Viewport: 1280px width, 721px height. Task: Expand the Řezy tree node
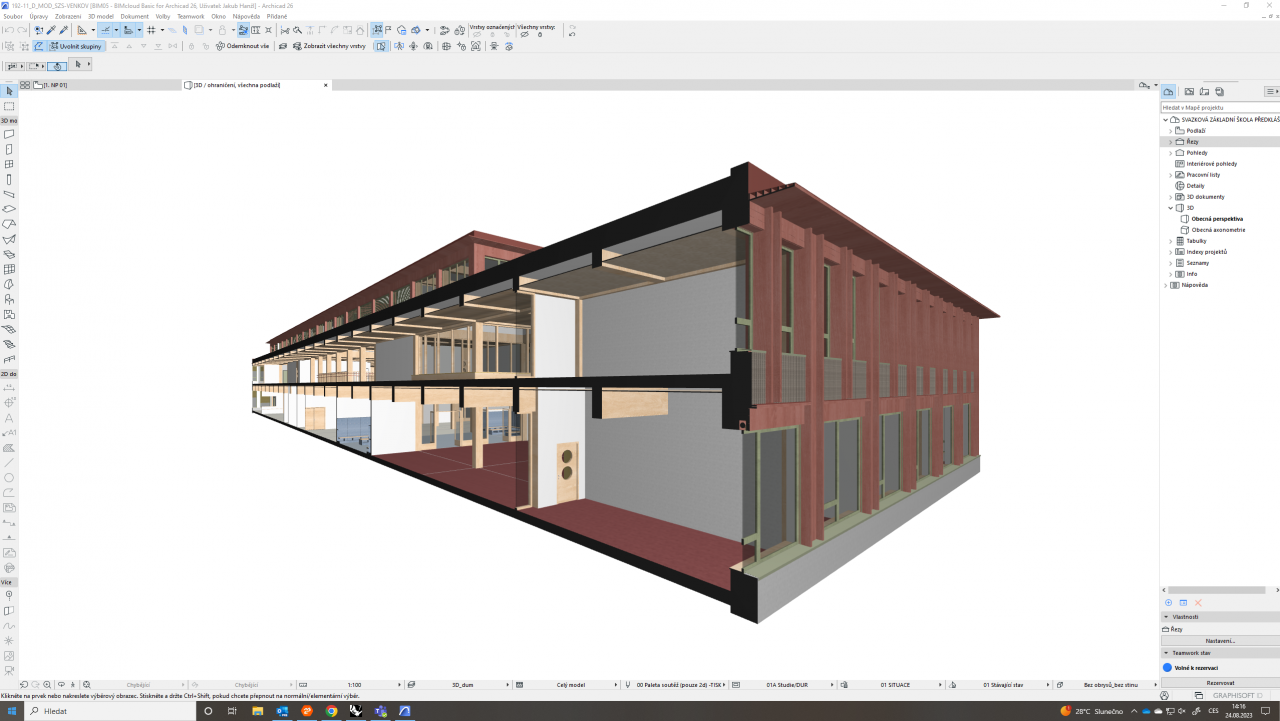(1170, 142)
